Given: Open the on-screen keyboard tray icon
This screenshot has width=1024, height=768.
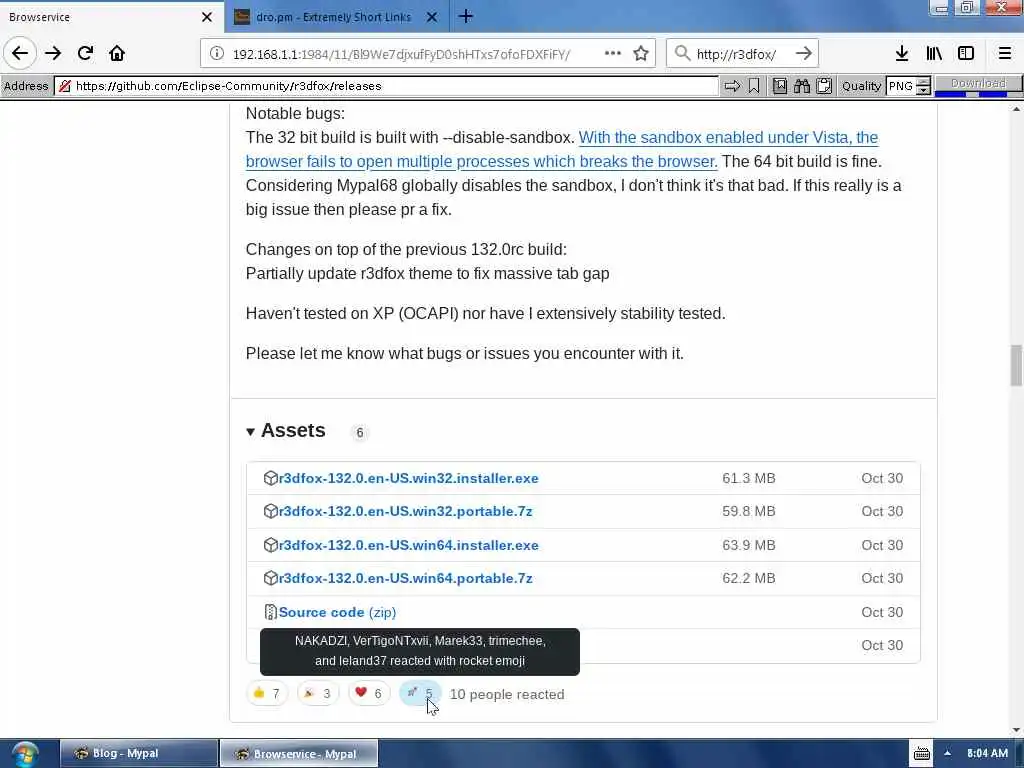Looking at the screenshot, I should (x=921, y=754).
